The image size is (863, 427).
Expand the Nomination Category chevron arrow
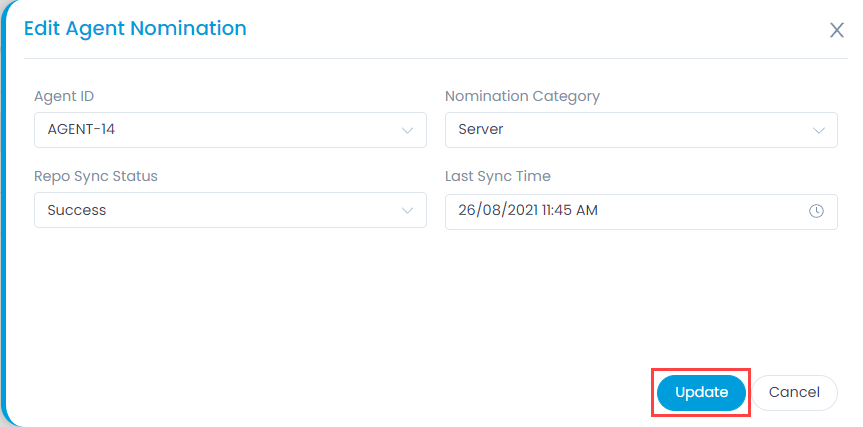[x=819, y=130]
